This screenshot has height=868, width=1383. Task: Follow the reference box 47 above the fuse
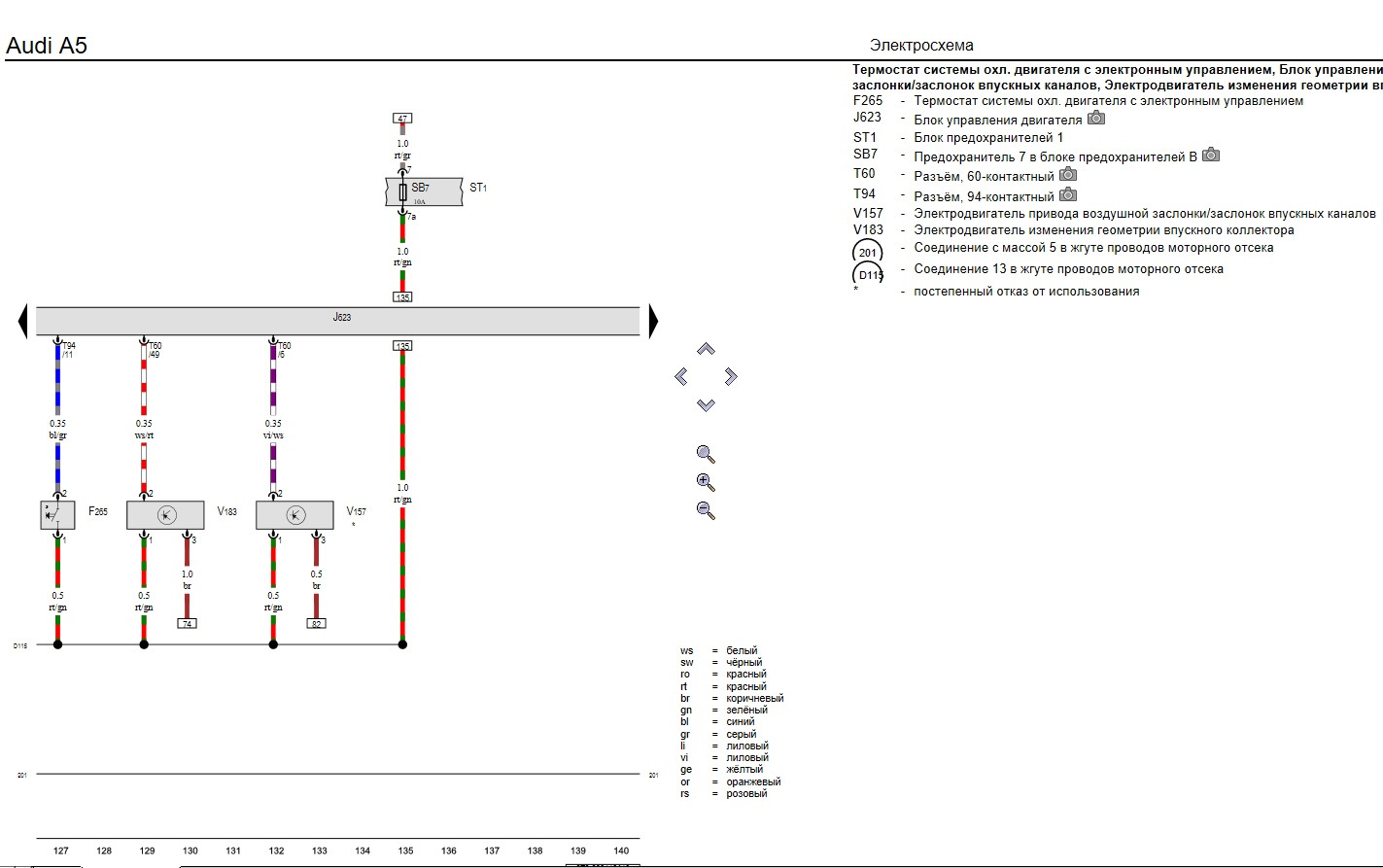click(x=402, y=119)
